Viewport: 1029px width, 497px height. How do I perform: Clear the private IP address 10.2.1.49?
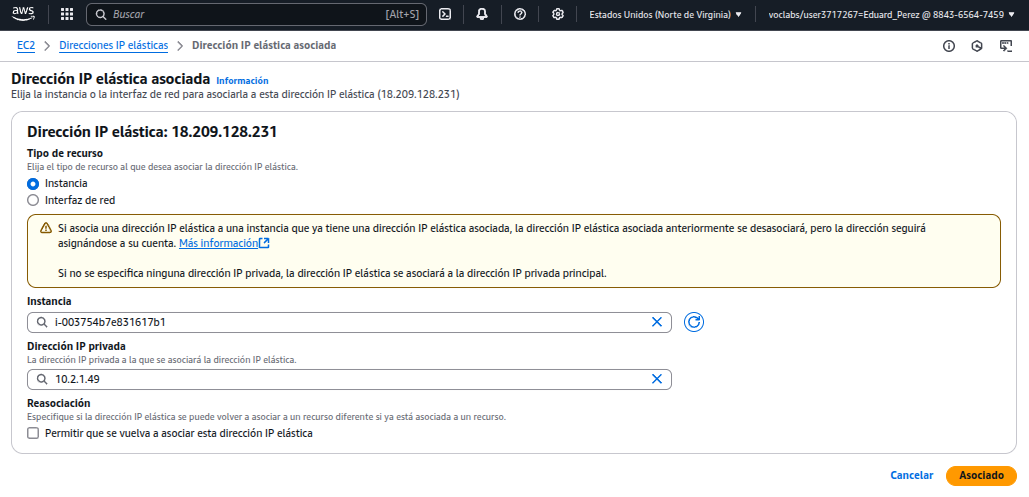pos(657,379)
